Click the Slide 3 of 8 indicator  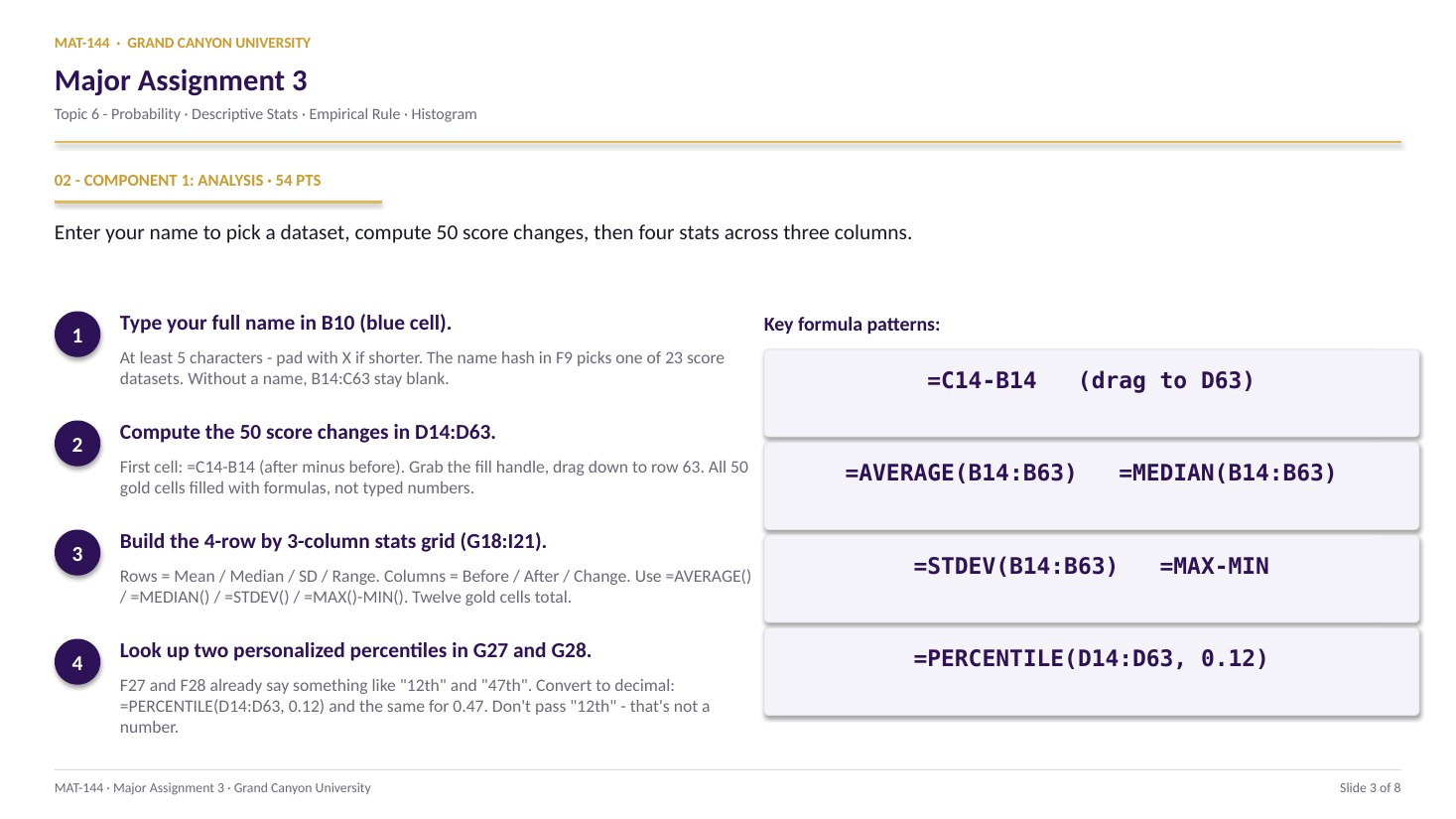point(1370,788)
